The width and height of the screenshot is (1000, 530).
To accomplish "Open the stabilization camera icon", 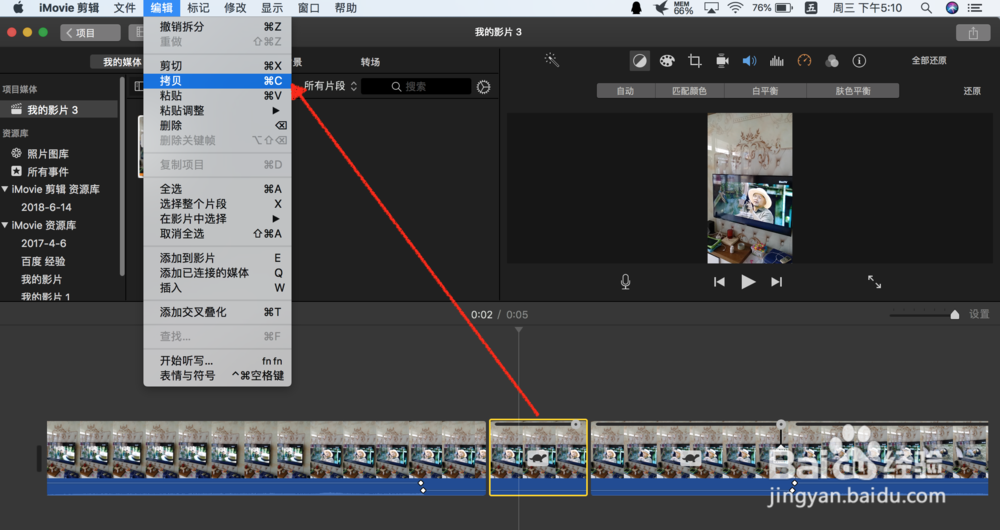I will coord(722,61).
